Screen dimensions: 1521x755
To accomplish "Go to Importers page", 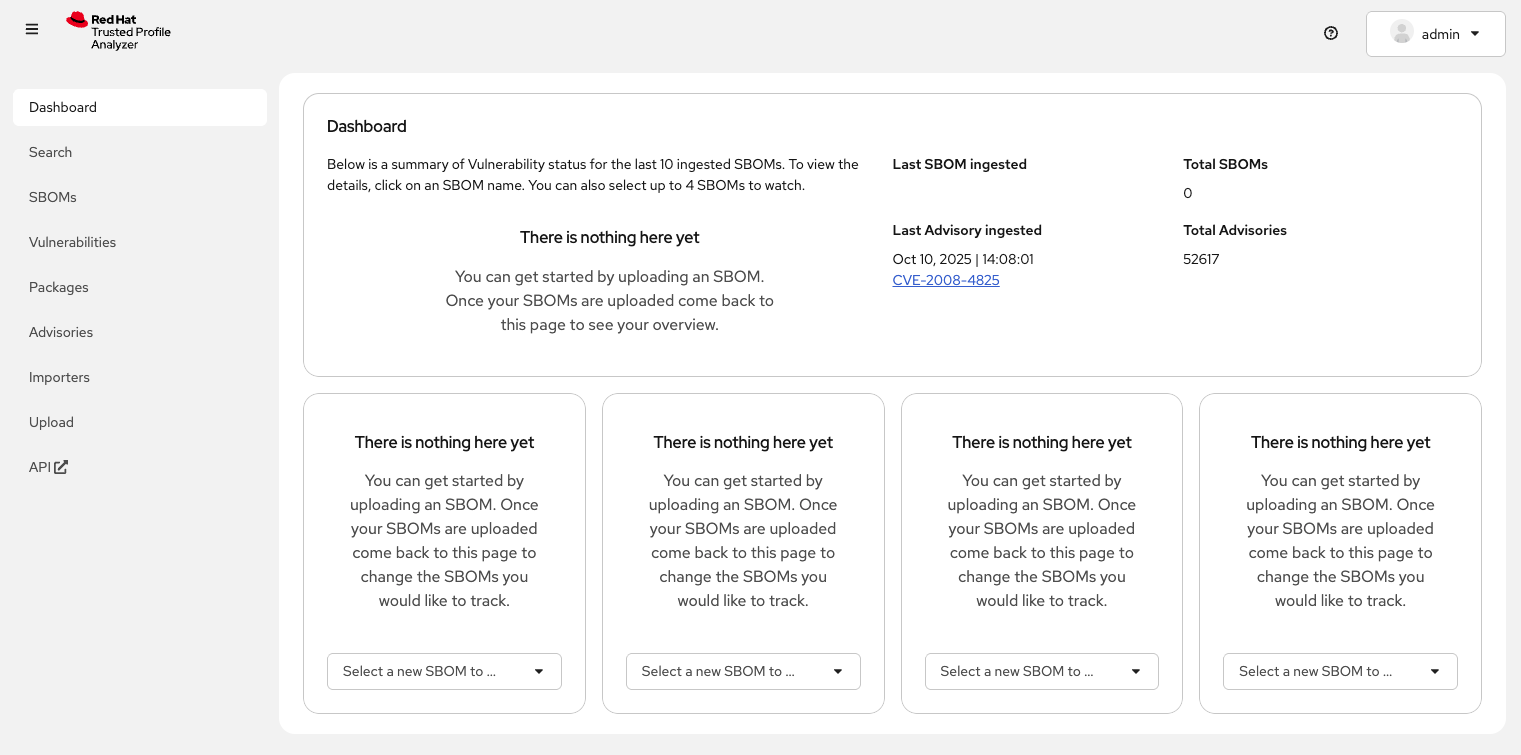I will [x=59, y=377].
